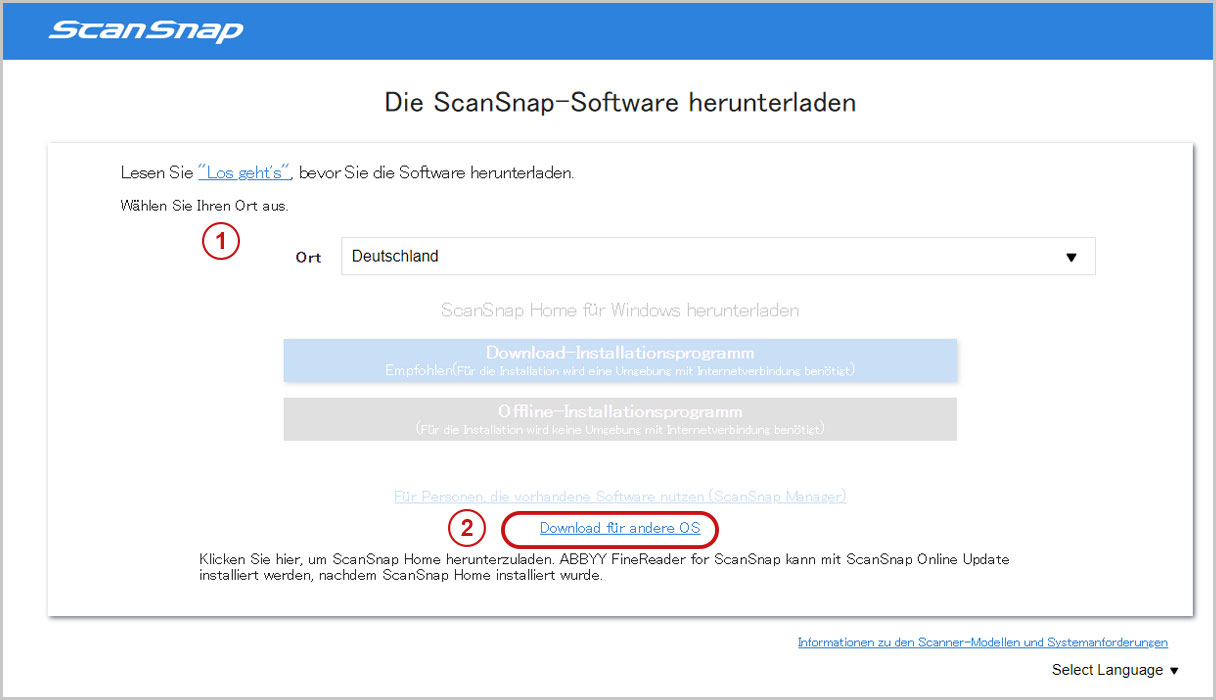1216x700 pixels.
Task: Click the ABBYY FineReader description paragraph
Action: [x=604, y=567]
